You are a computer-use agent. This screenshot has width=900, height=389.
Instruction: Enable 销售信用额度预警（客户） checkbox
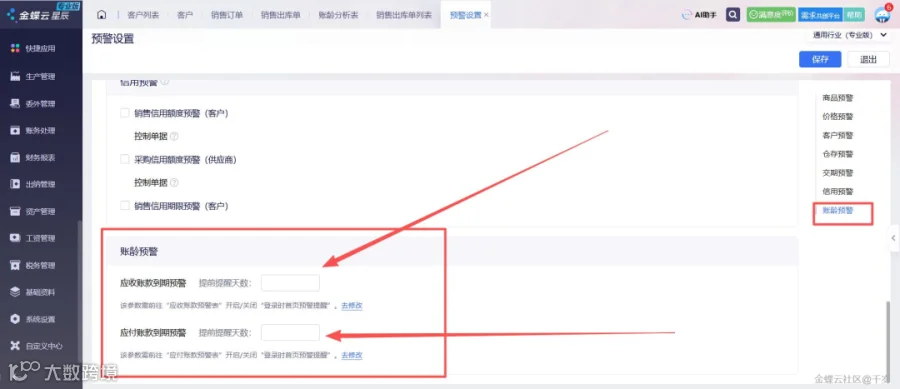(x=125, y=113)
